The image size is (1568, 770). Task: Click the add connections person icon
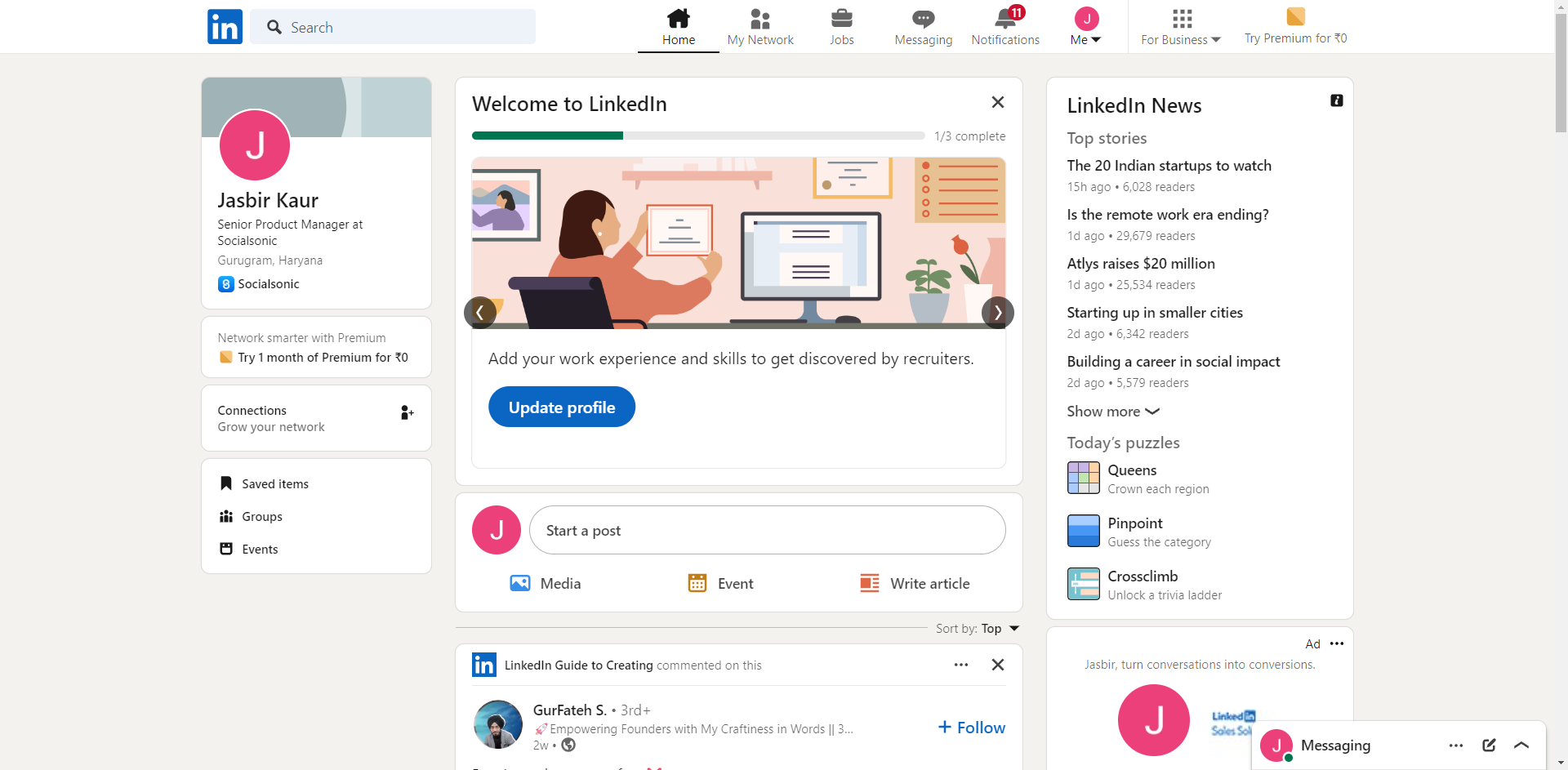point(407,412)
